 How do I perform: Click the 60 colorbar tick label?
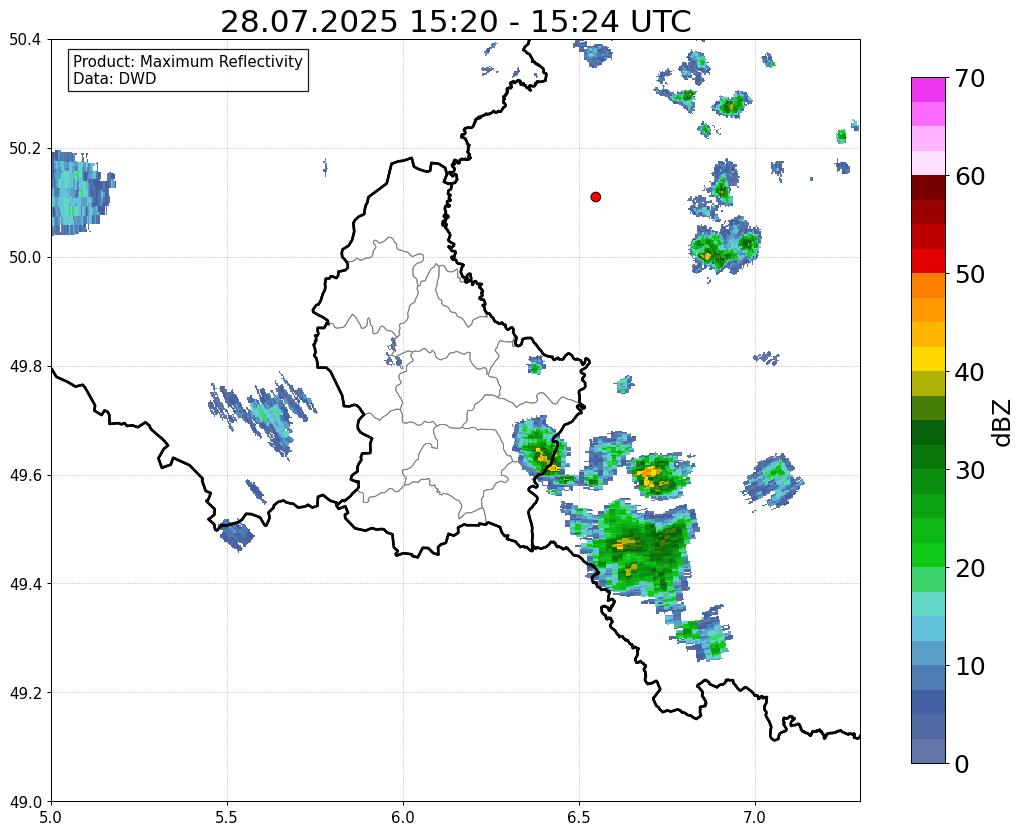(970, 176)
